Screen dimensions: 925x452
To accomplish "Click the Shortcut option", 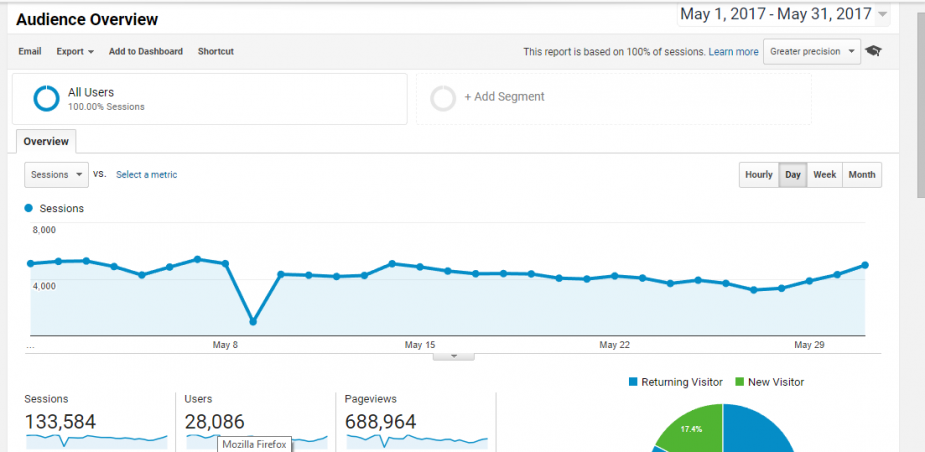I will point(216,51).
